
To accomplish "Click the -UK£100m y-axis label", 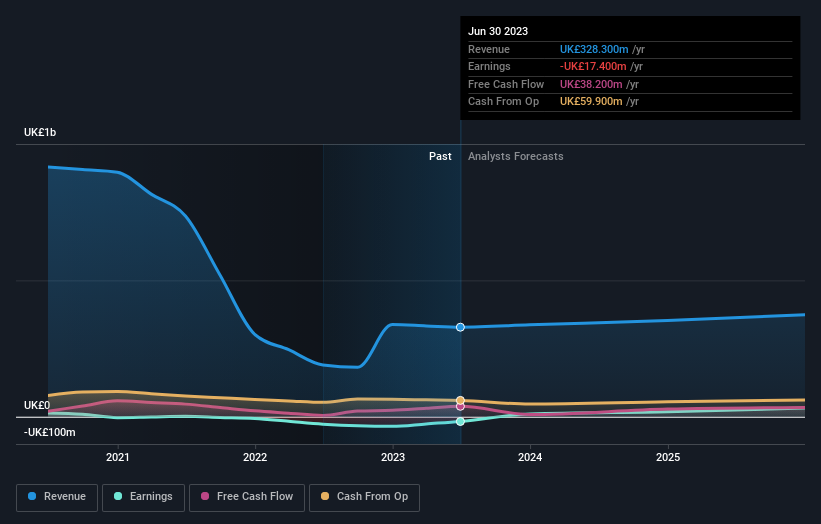I will coord(50,432).
